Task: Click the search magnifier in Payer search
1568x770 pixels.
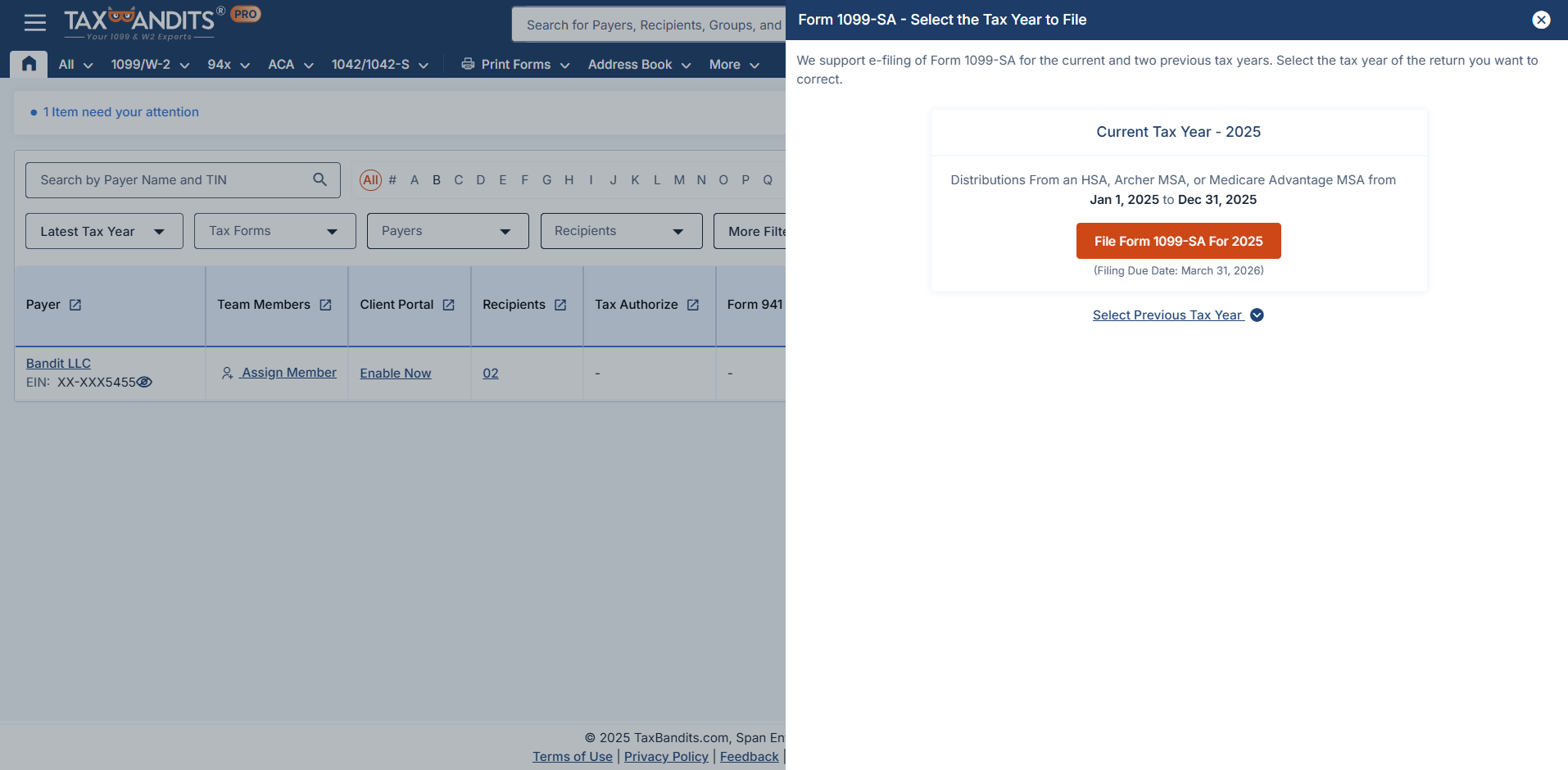Action: 319,179
